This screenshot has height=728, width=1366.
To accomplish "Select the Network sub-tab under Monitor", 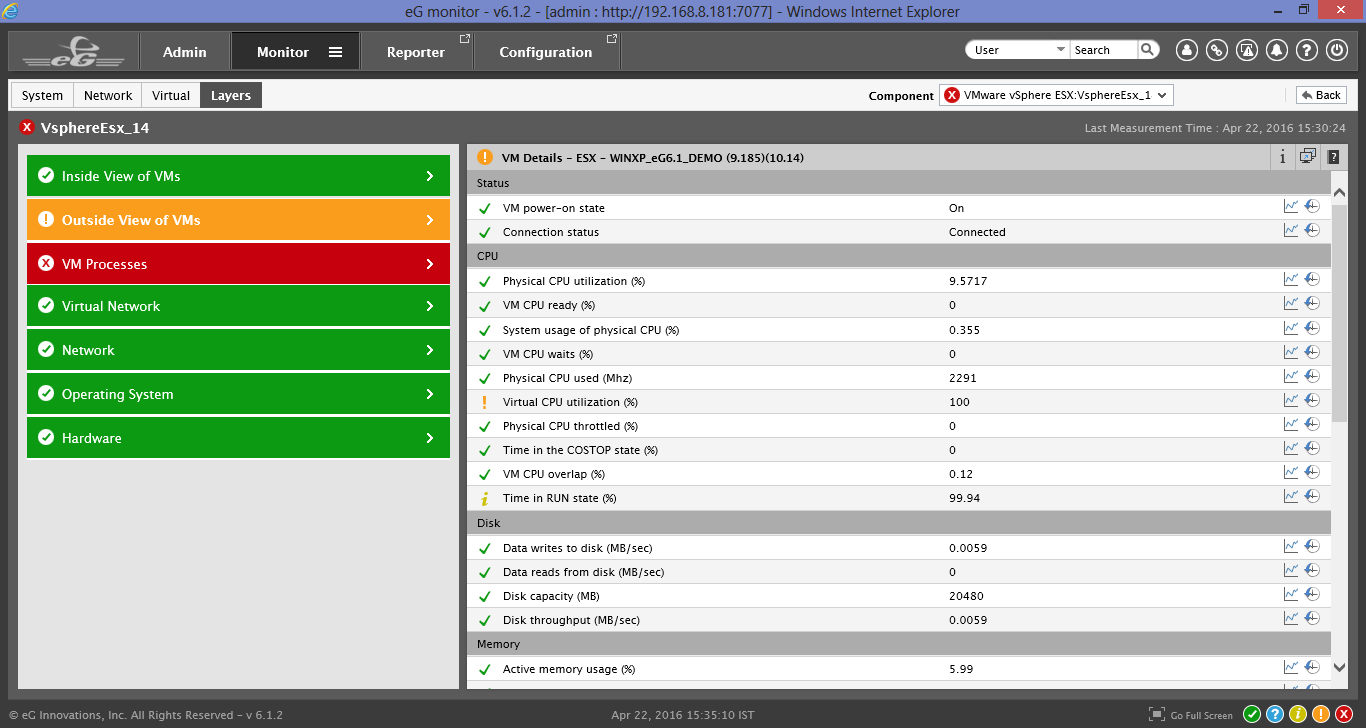I will coord(108,95).
